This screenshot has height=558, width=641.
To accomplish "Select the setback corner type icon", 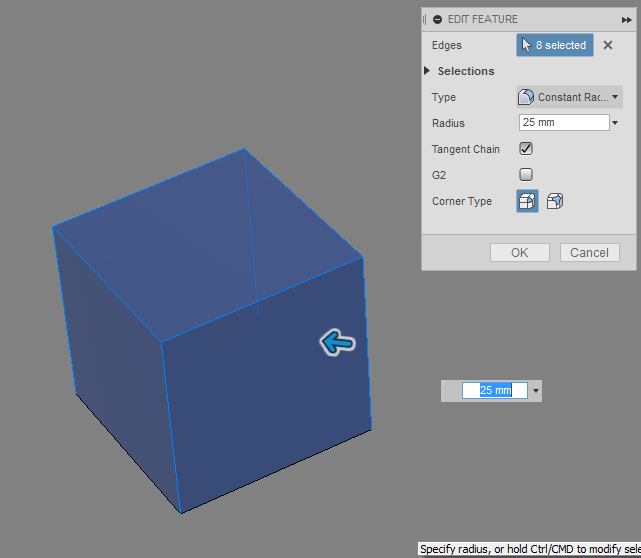I will (x=555, y=201).
